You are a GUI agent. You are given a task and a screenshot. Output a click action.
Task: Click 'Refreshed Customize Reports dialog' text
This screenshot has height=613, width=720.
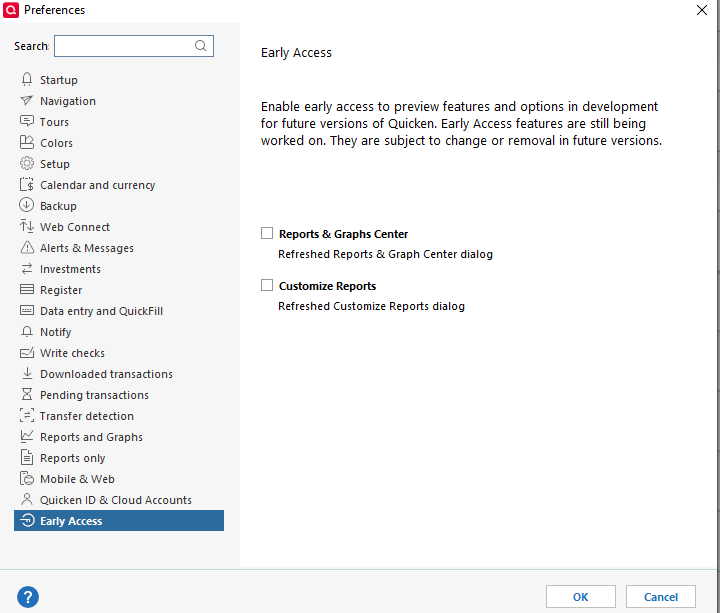(371, 306)
